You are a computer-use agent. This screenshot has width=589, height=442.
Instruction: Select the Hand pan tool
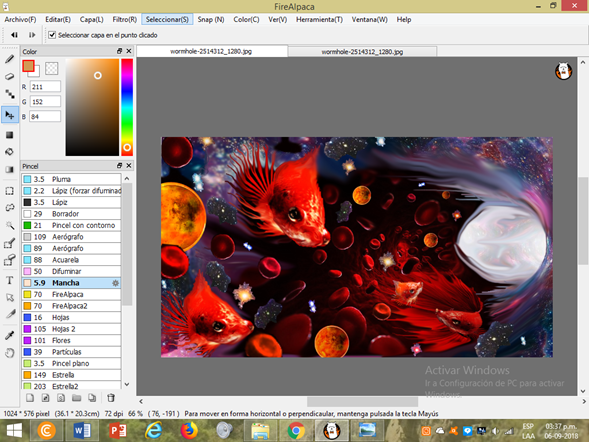coord(9,353)
